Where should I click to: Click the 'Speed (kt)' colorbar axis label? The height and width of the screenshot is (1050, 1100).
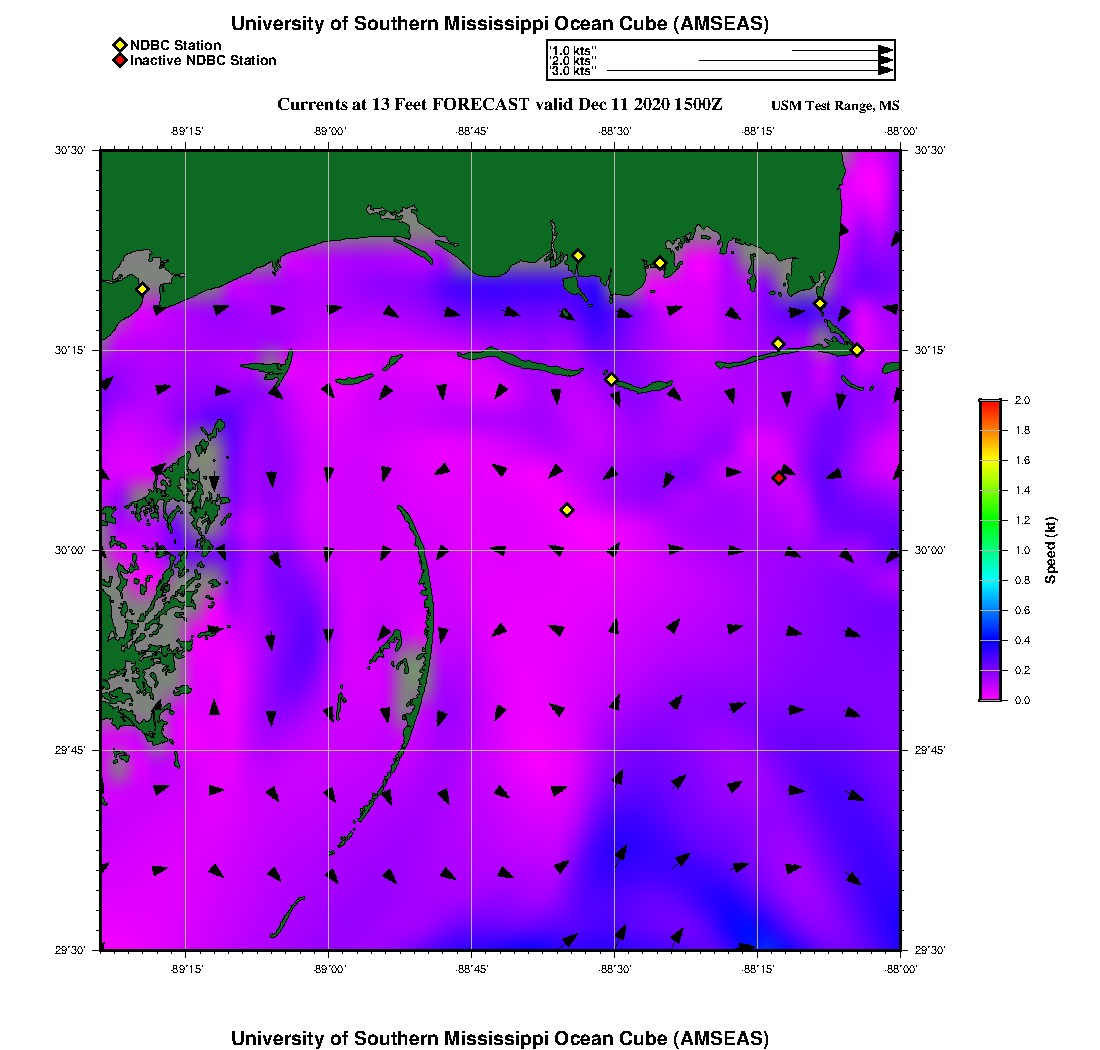[1050, 550]
